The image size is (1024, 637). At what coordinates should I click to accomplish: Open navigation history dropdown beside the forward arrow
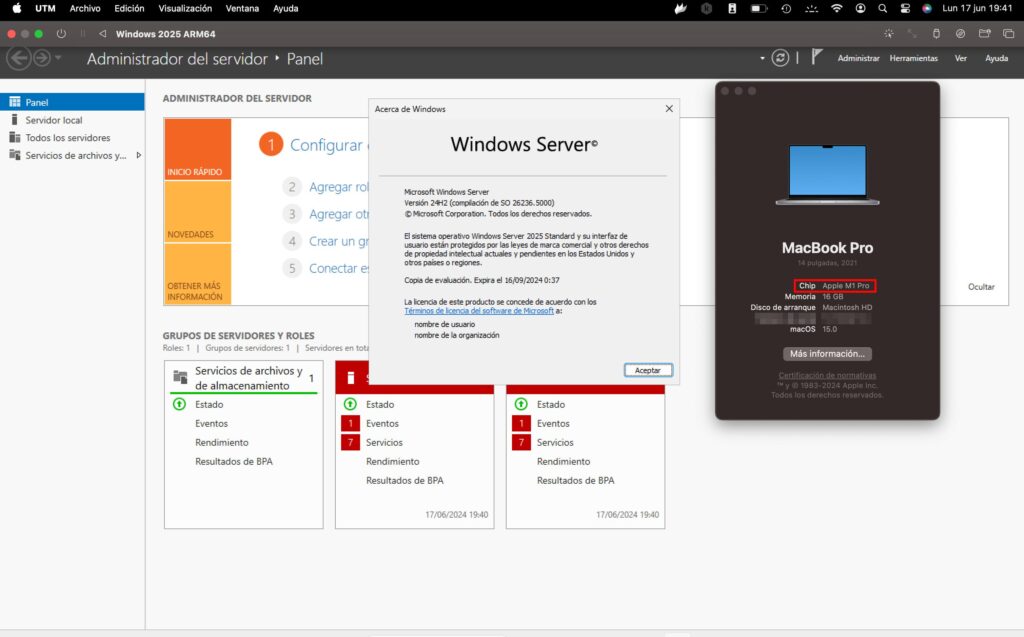coord(58,57)
